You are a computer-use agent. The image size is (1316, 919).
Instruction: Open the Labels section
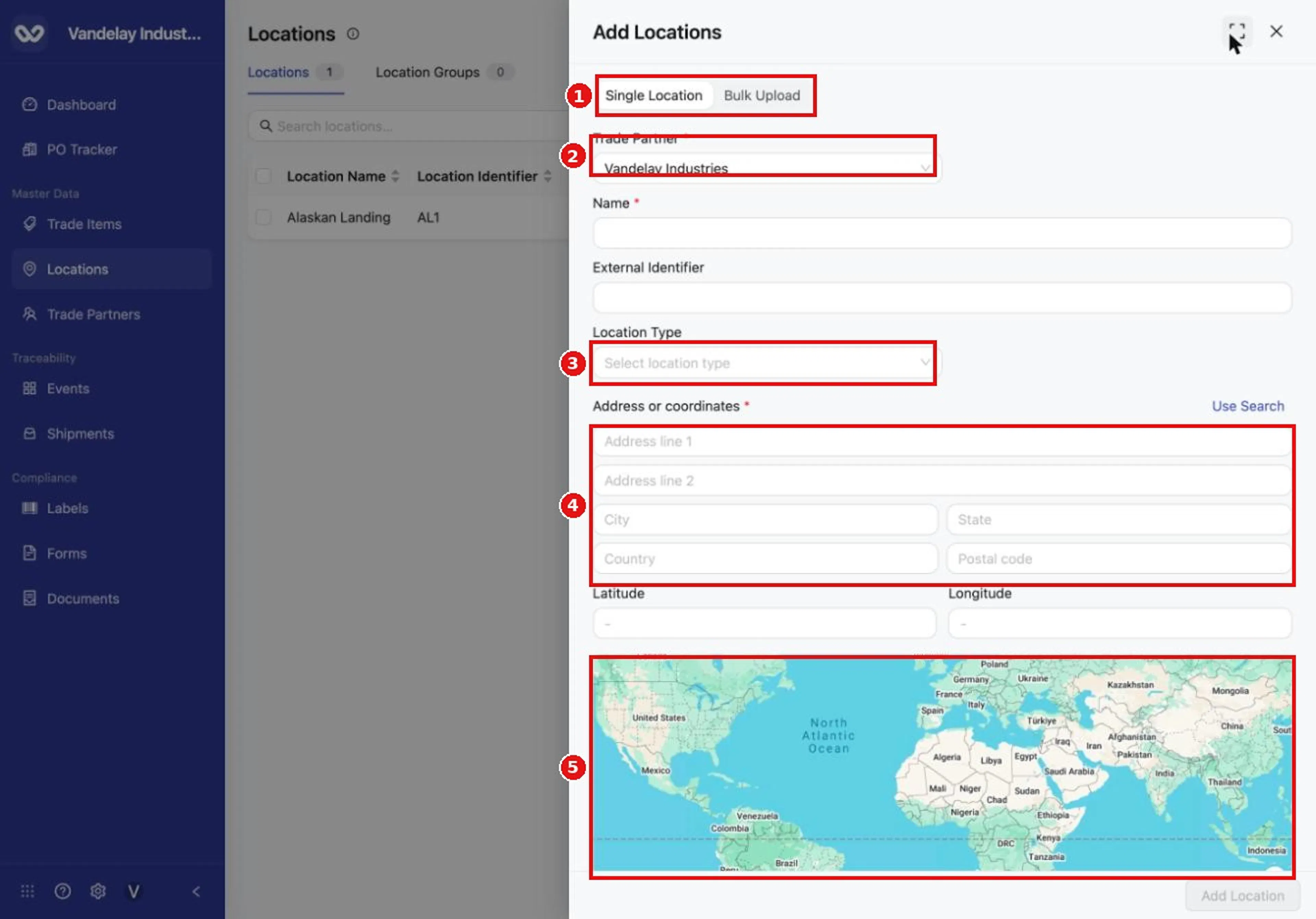click(x=55, y=508)
